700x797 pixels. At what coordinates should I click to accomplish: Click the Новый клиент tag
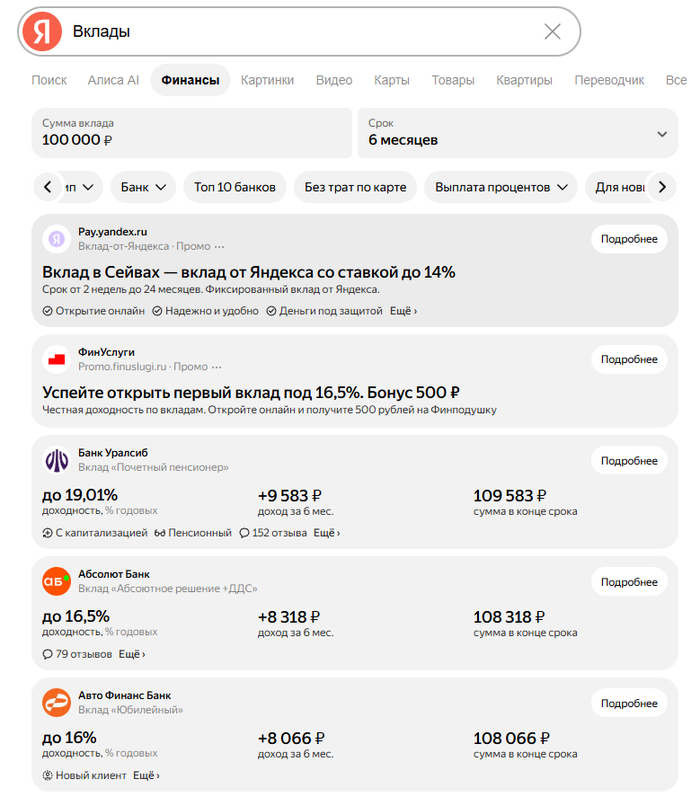click(84, 775)
